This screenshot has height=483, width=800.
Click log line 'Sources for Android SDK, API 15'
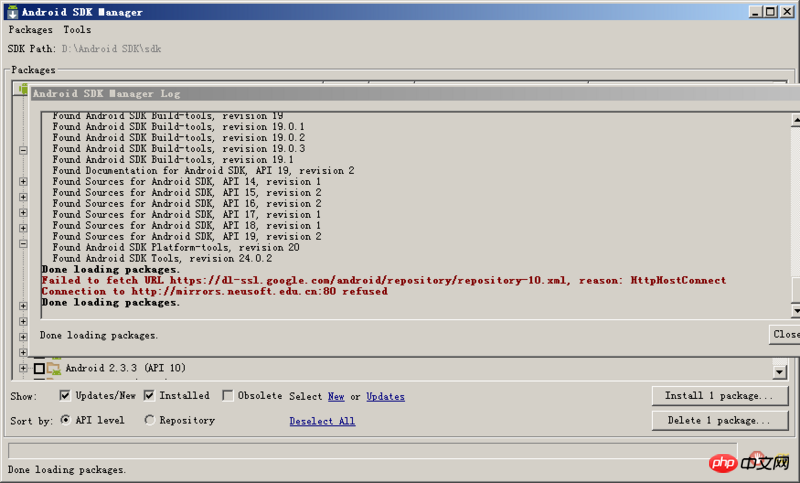coord(186,192)
